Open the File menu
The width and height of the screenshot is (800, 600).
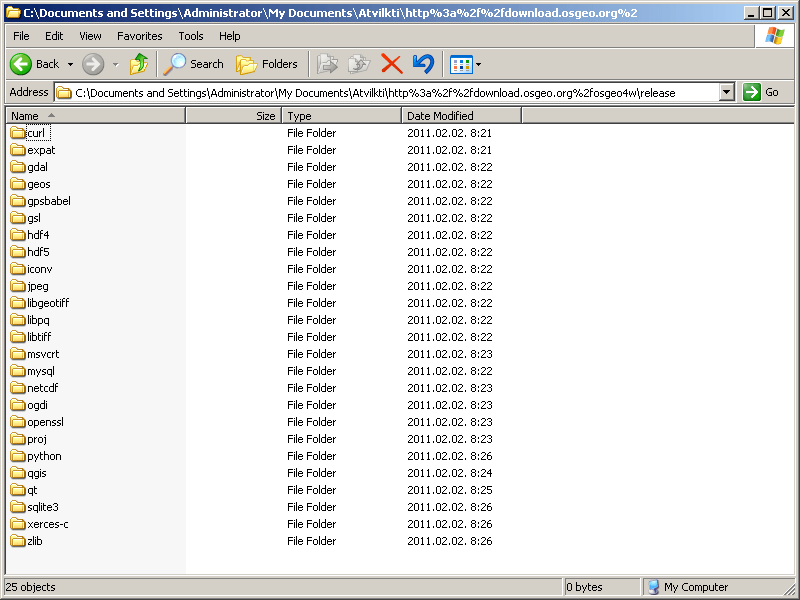tap(21, 36)
